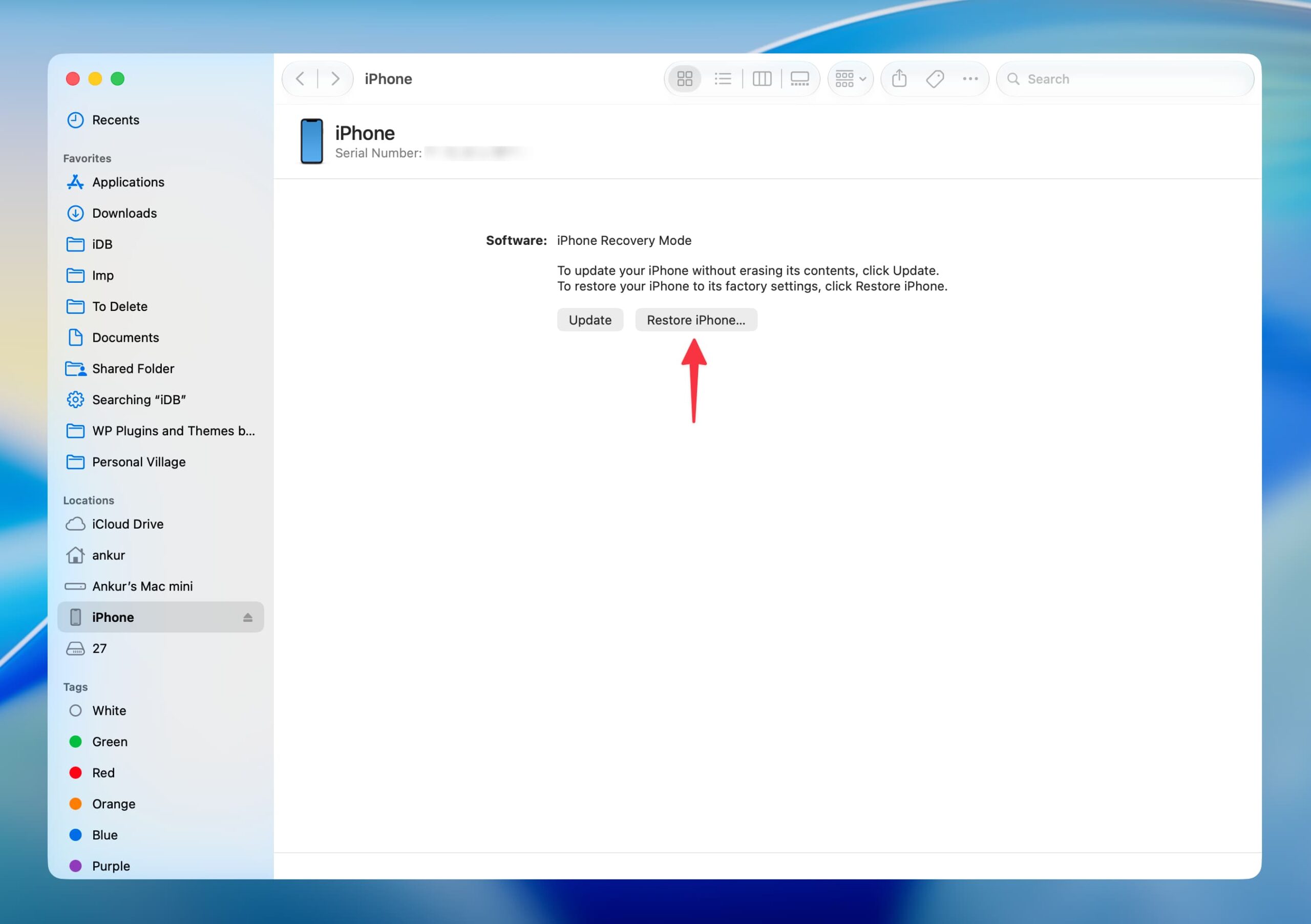Focus the Search field
The width and height of the screenshot is (1311, 924).
pyautogui.click(x=1125, y=79)
